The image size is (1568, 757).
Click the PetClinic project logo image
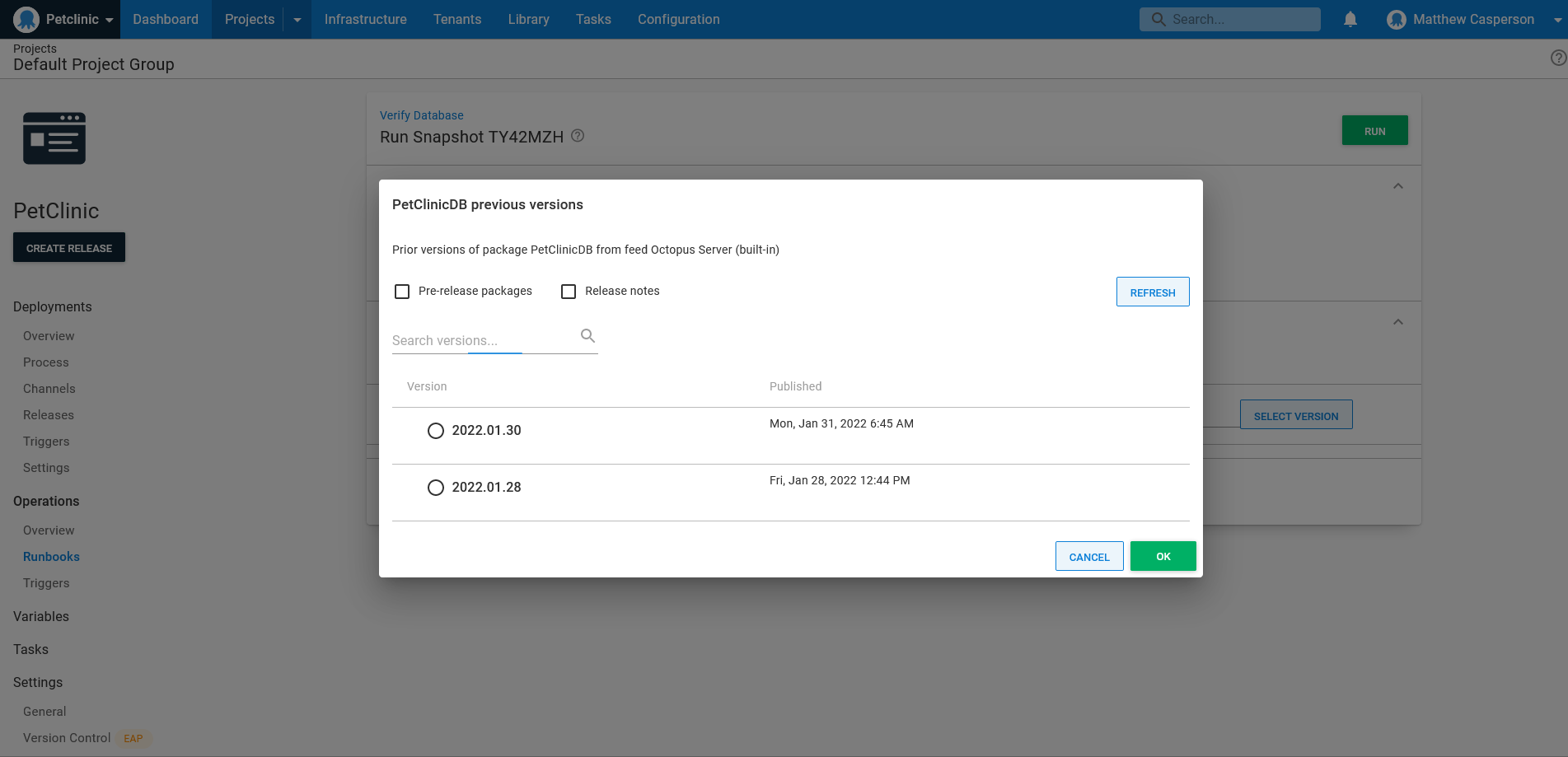tap(54, 138)
